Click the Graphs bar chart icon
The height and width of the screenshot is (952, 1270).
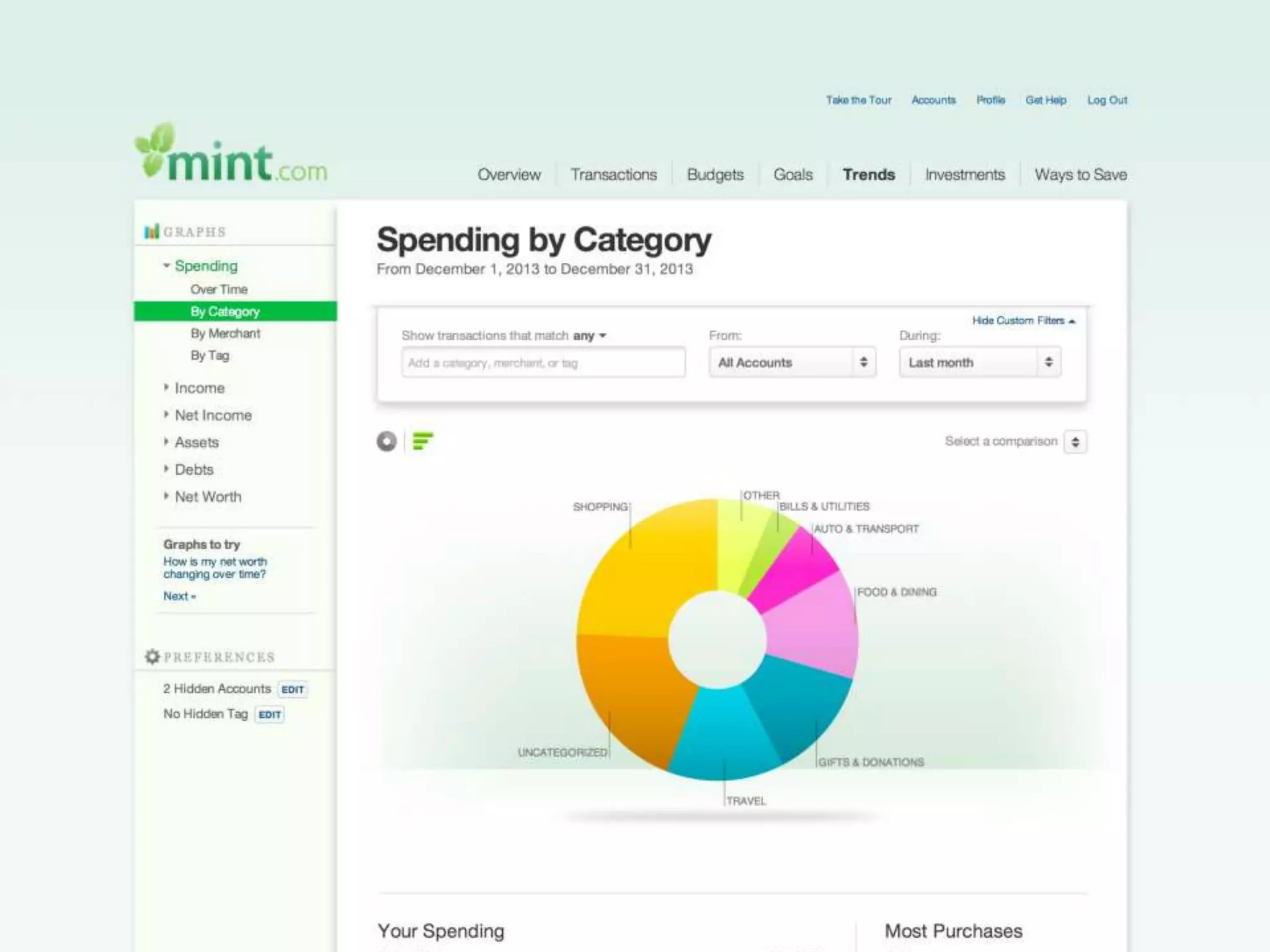coord(151,232)
